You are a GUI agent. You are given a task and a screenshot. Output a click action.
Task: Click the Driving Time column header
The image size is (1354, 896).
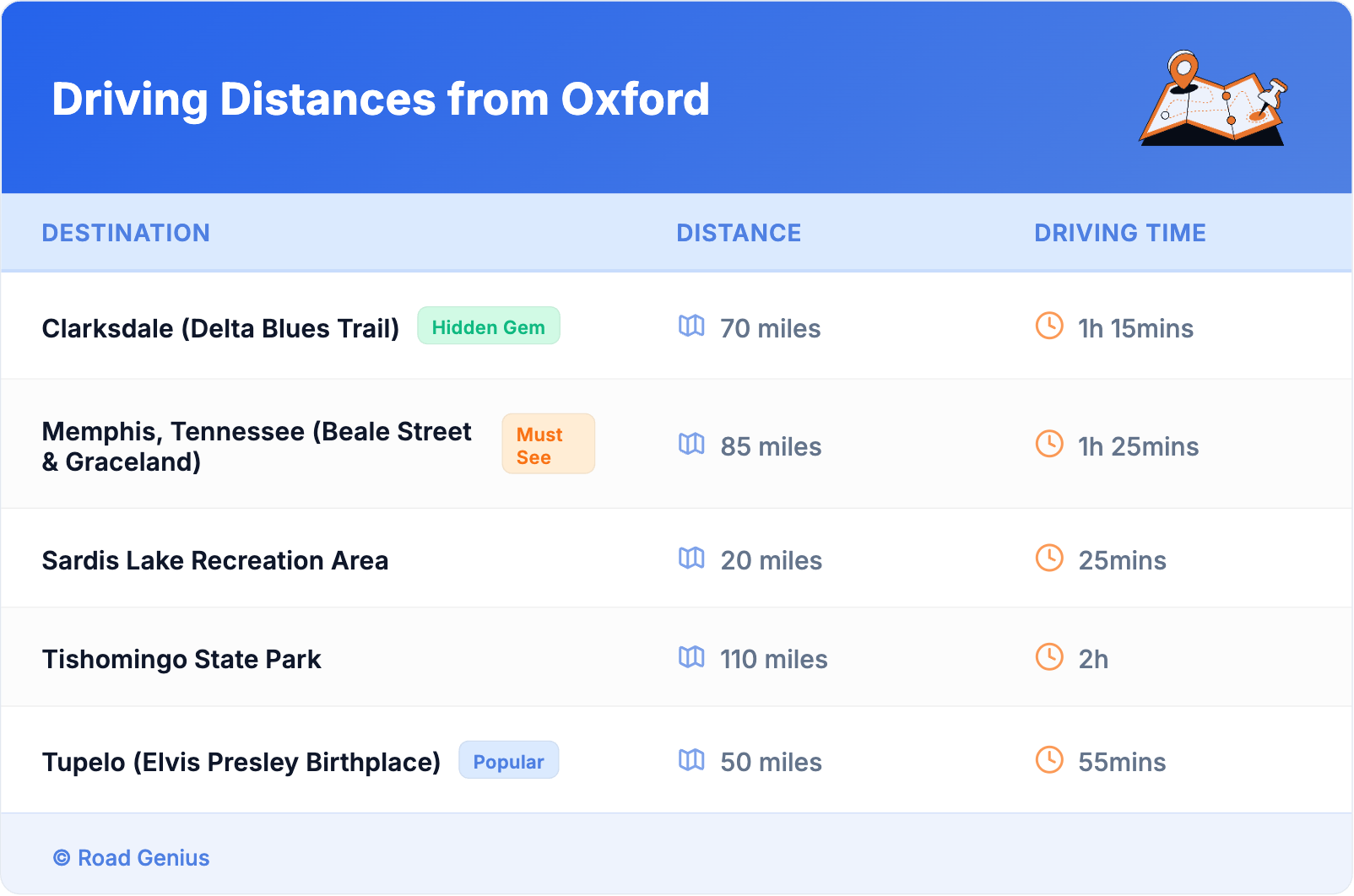(x=1119, y=233)
